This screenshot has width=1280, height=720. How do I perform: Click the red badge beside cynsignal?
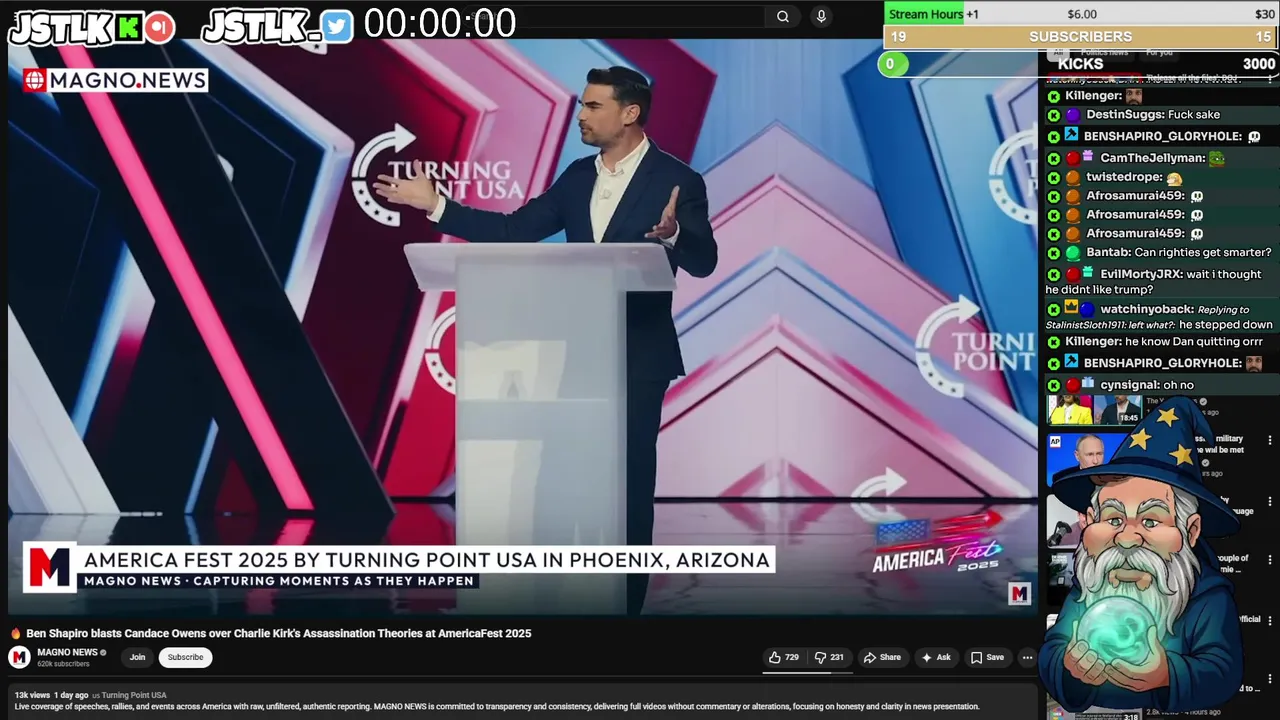[x=1072, y=385]
